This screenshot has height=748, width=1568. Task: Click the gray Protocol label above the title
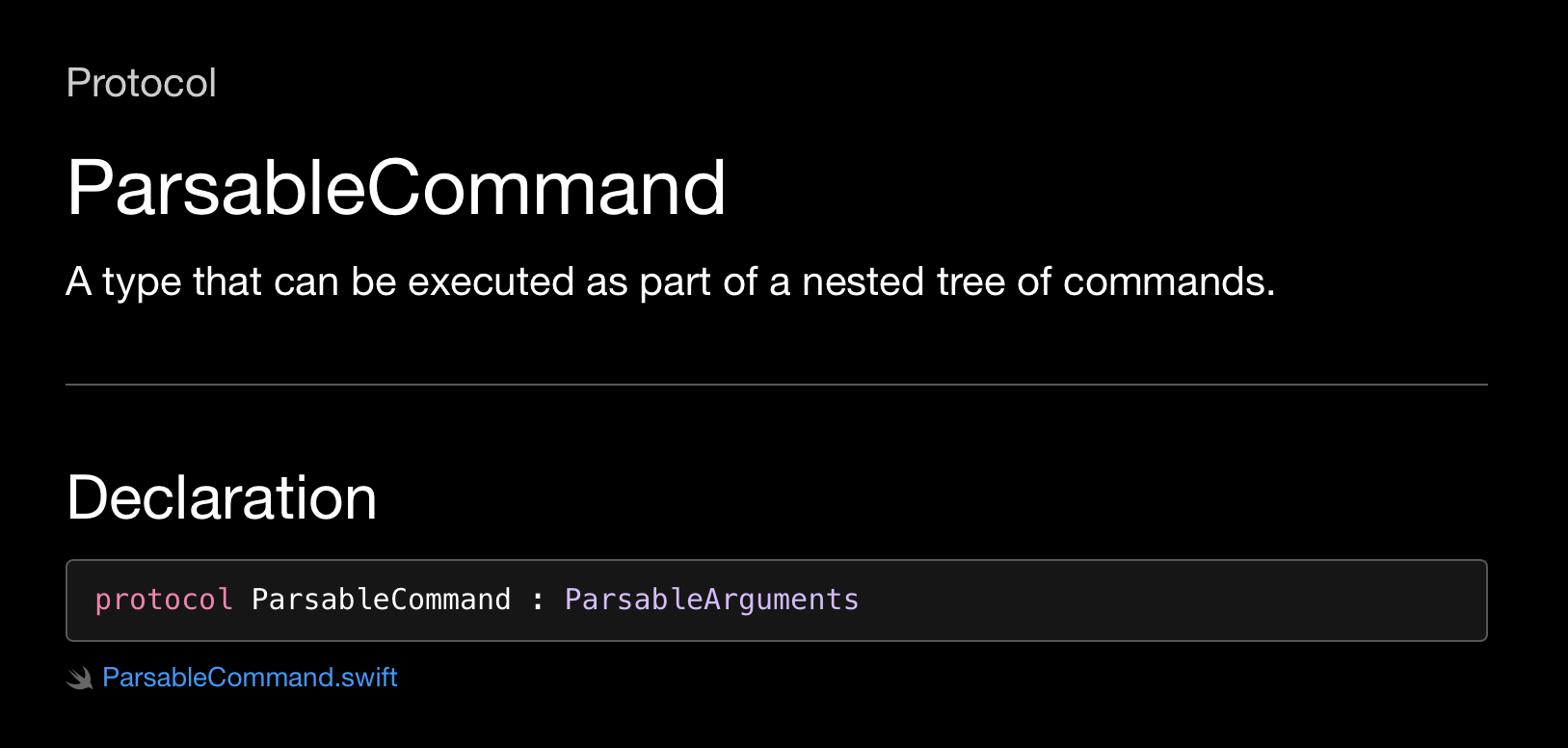coord(142,83)
